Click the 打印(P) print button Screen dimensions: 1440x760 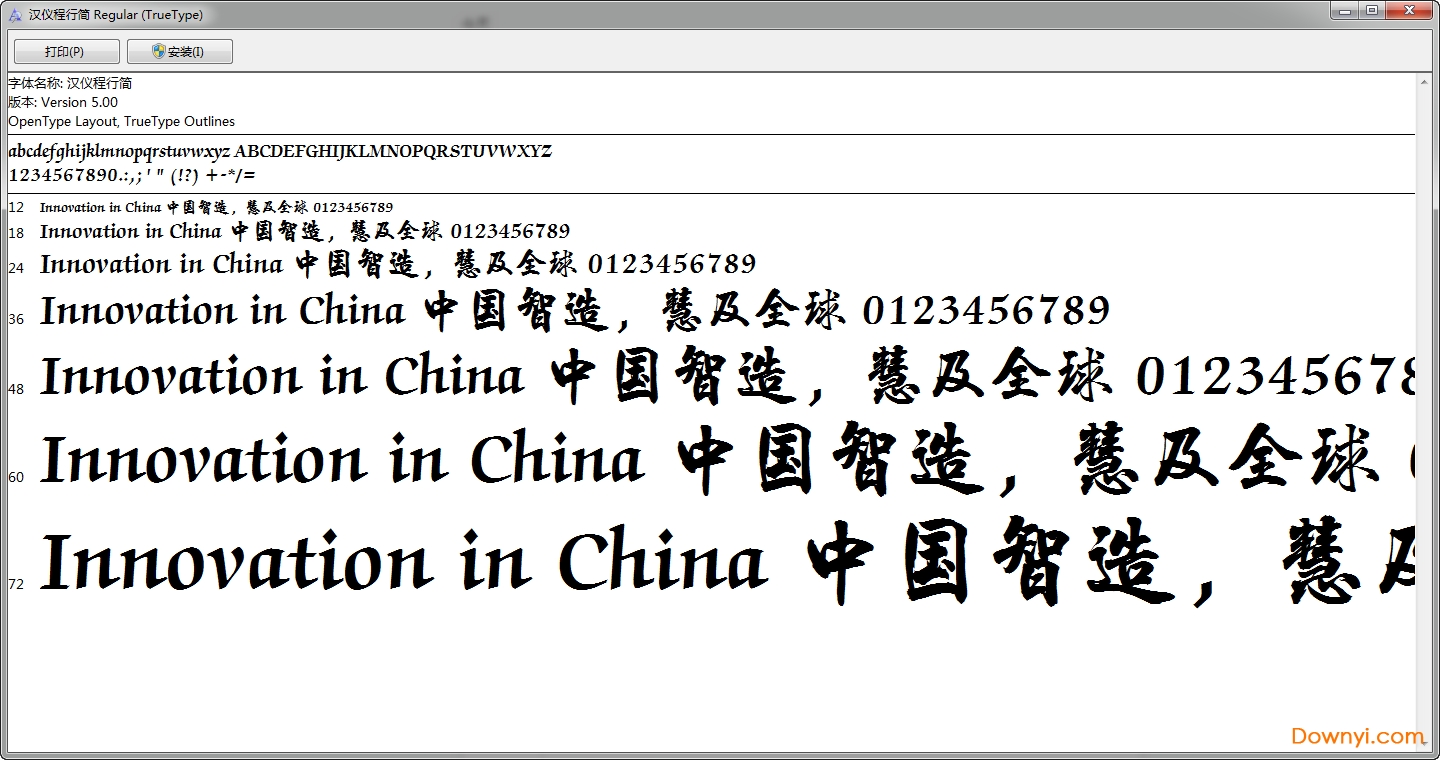click(66, 52)
